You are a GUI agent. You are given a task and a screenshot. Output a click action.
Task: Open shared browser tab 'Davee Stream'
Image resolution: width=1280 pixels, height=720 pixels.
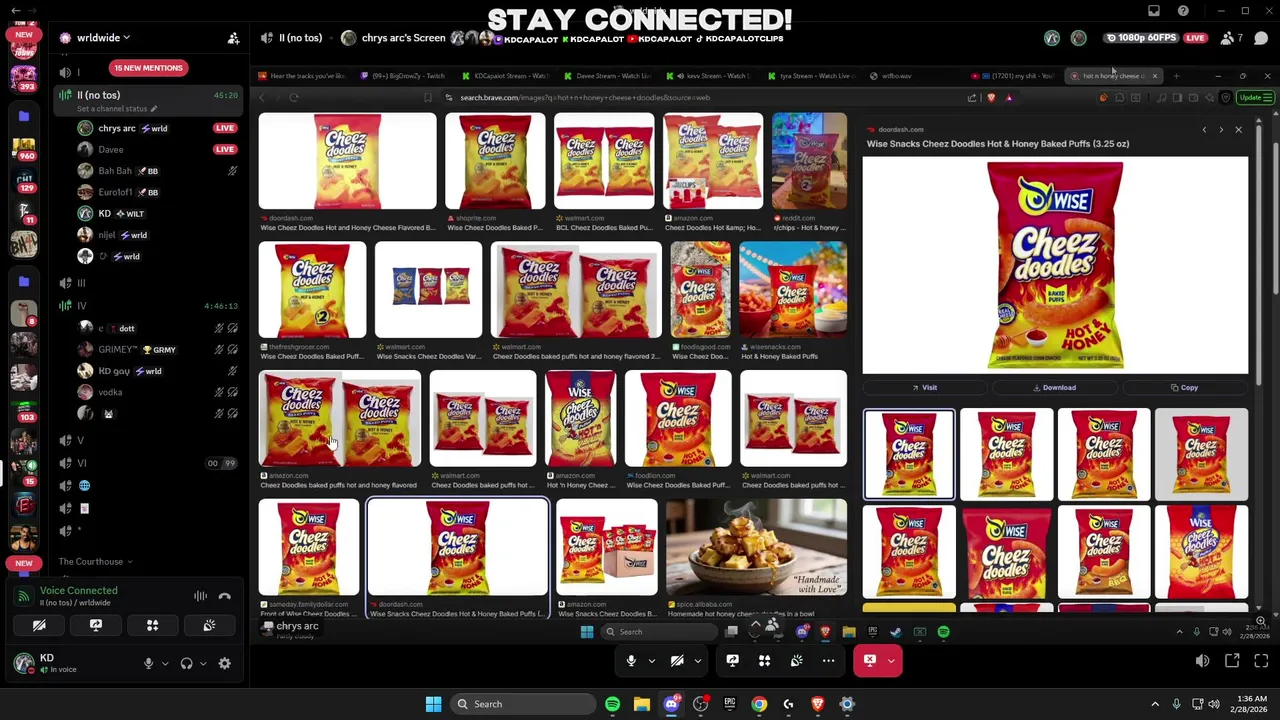pyautogui.click(x=607, y=76)
